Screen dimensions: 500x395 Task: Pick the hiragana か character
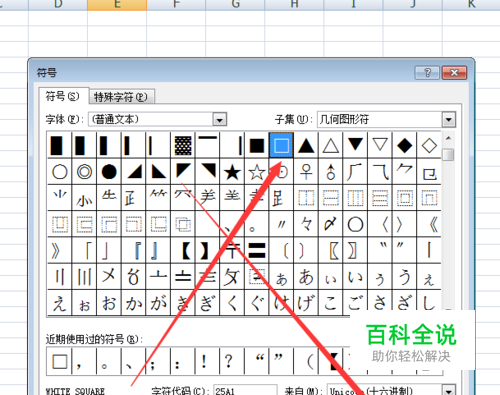click(134, 303)
